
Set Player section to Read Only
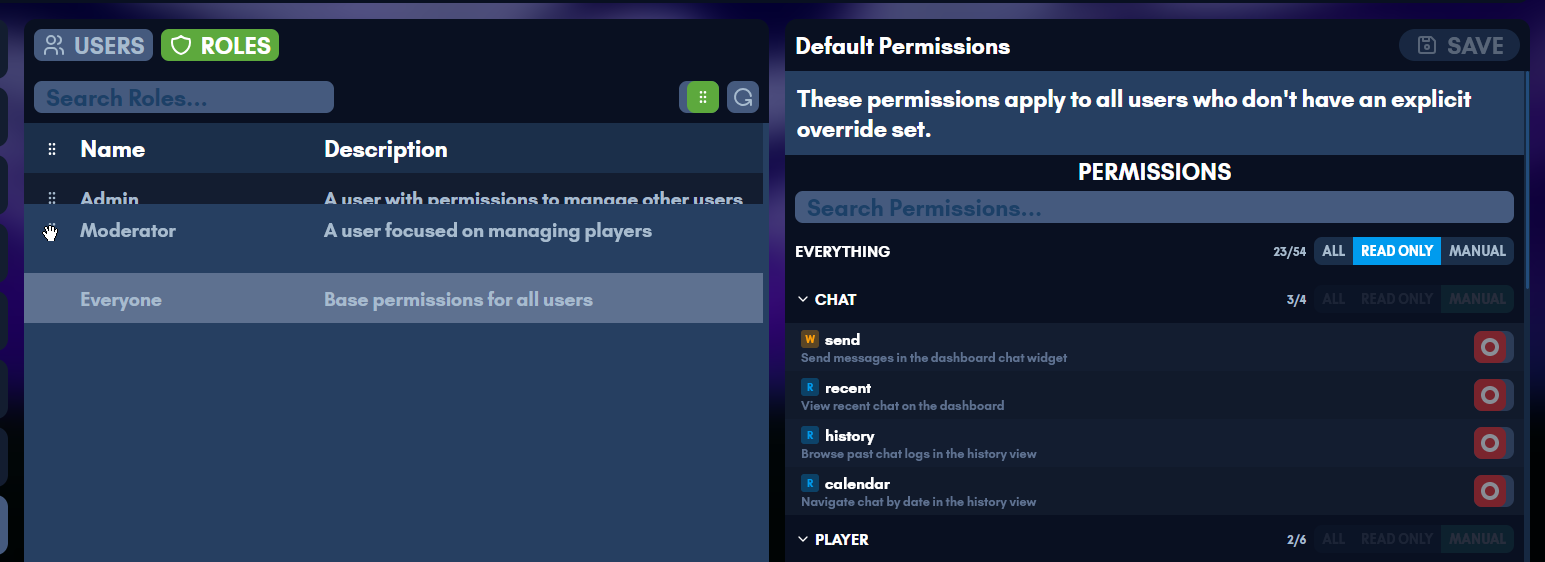1397,539
